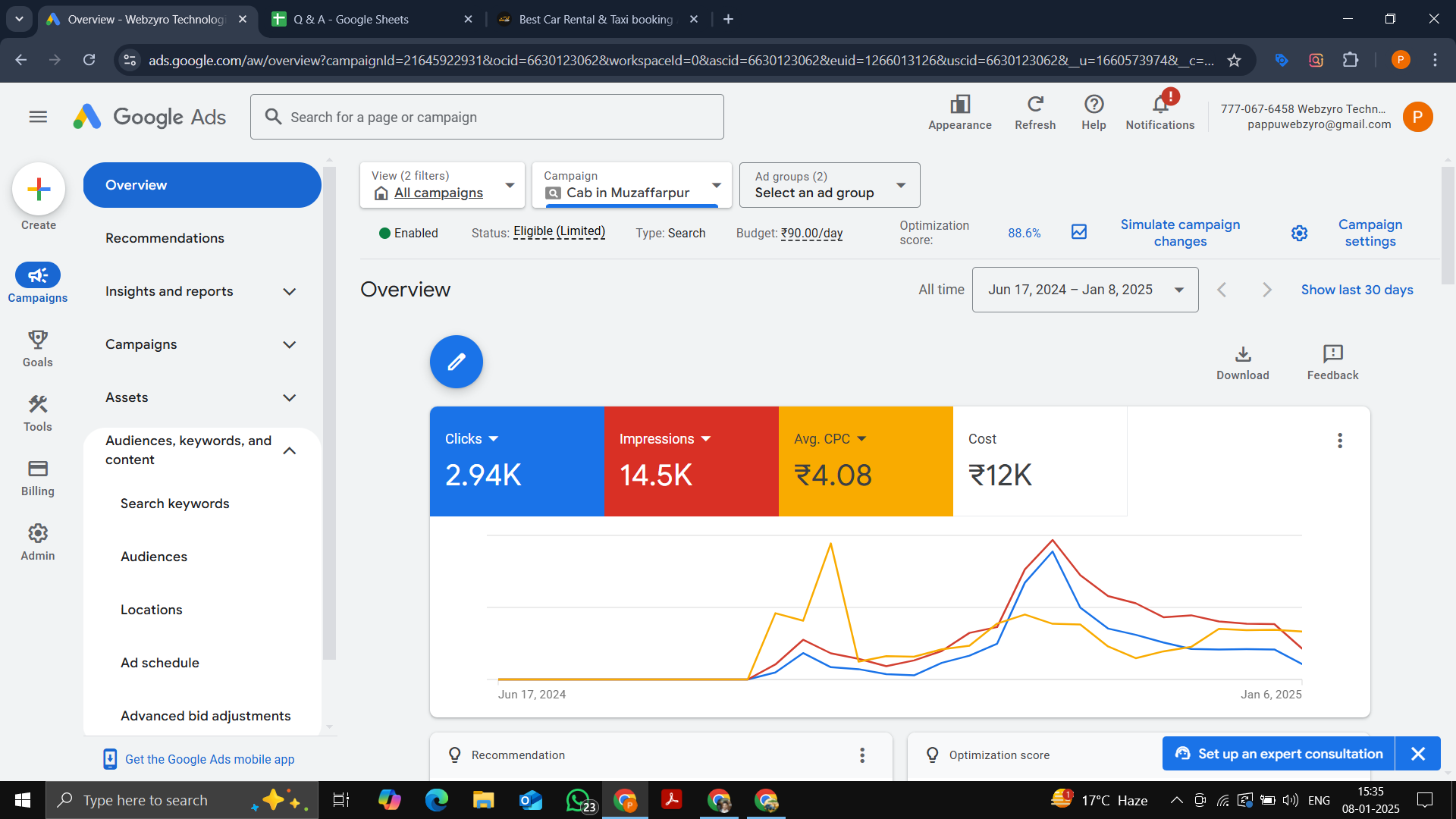Image resolution: width=1456 pixels, height=819 pixels.
Task: Open WhatsApp from the taskbar
Action: [x=579, y=800]
